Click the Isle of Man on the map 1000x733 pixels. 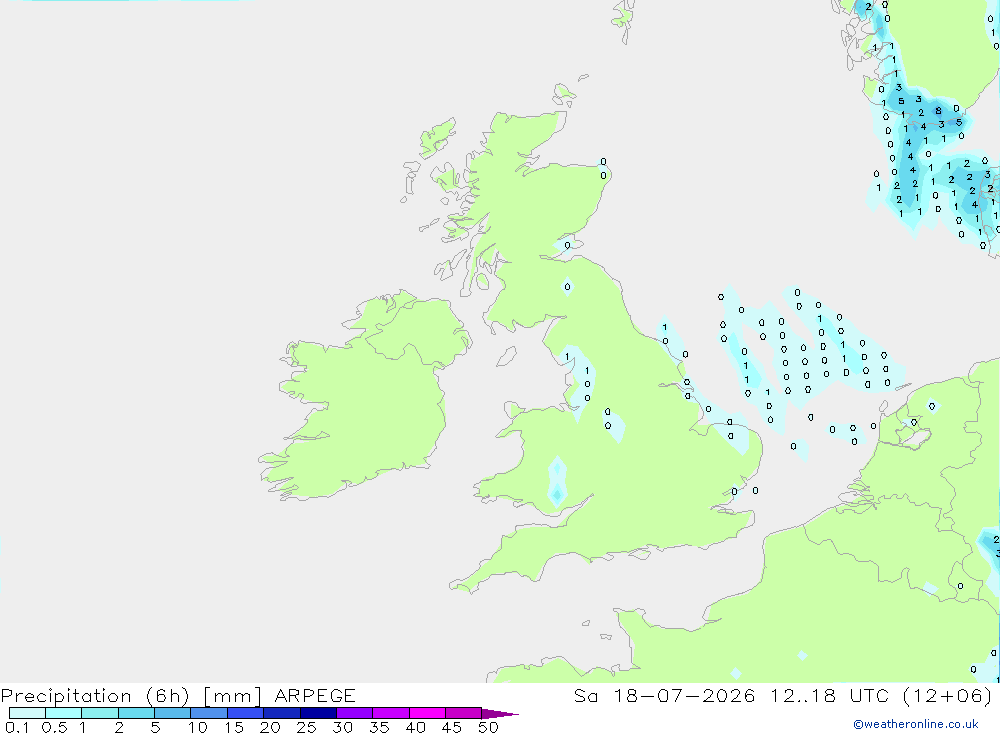tap(506, 356)
